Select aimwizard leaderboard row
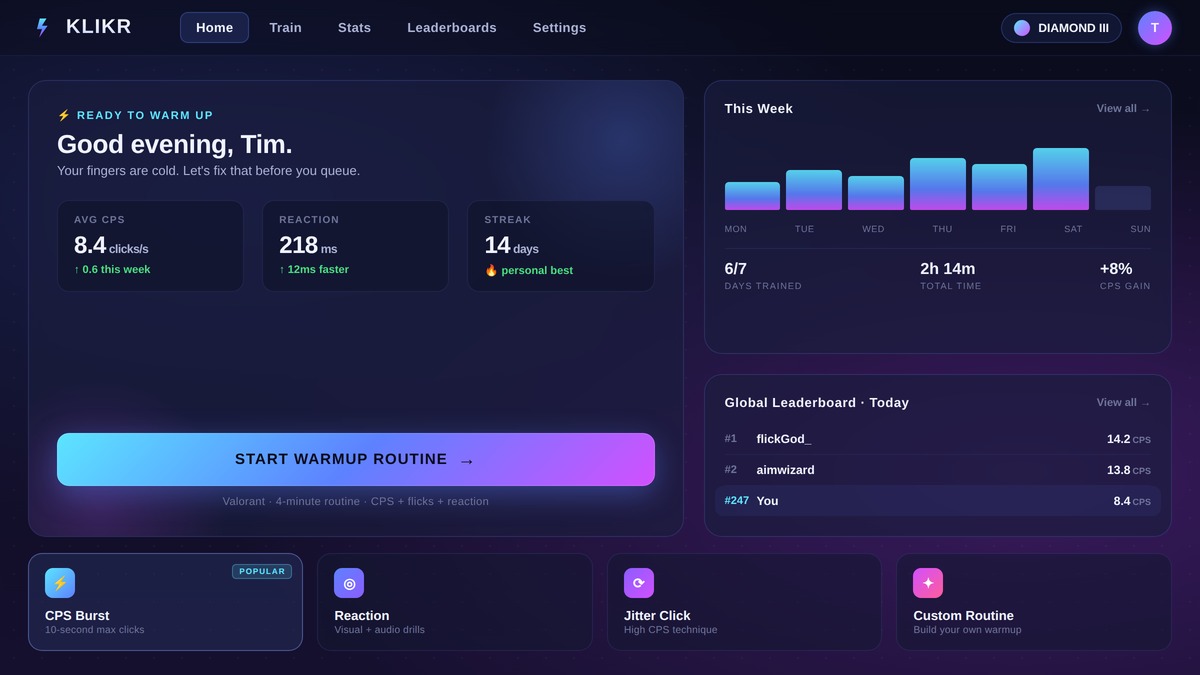 [x=938, y=470]
